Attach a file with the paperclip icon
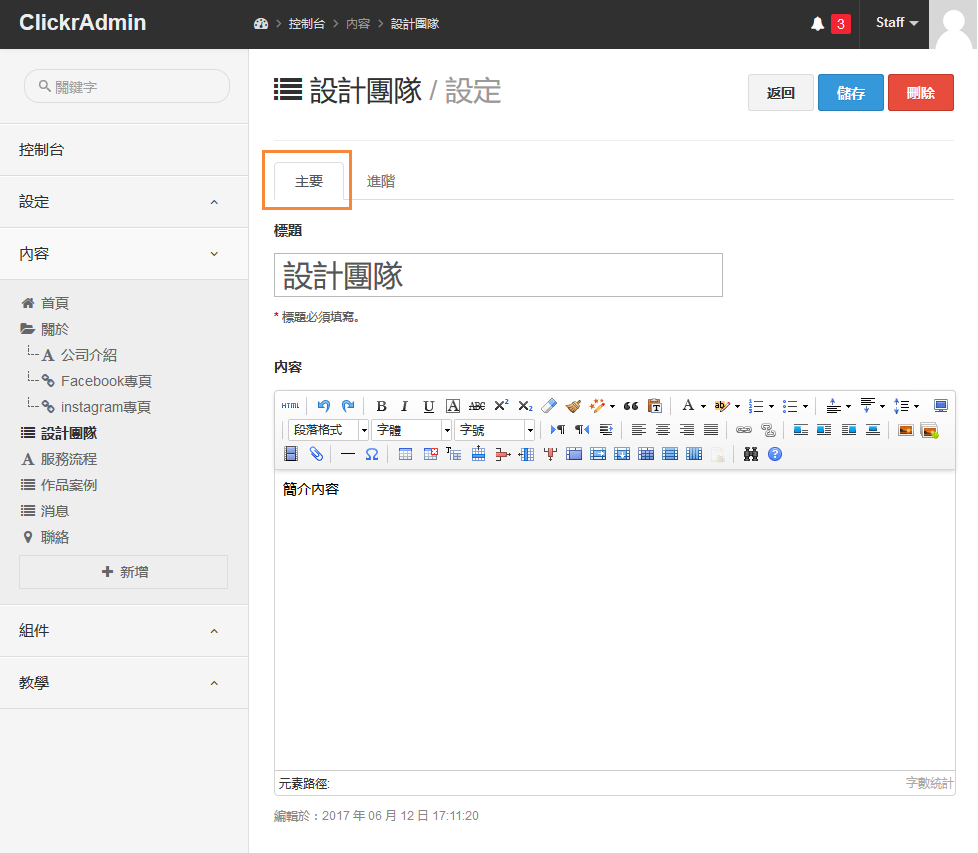This screenshot has width=978, height=853. 316,454
